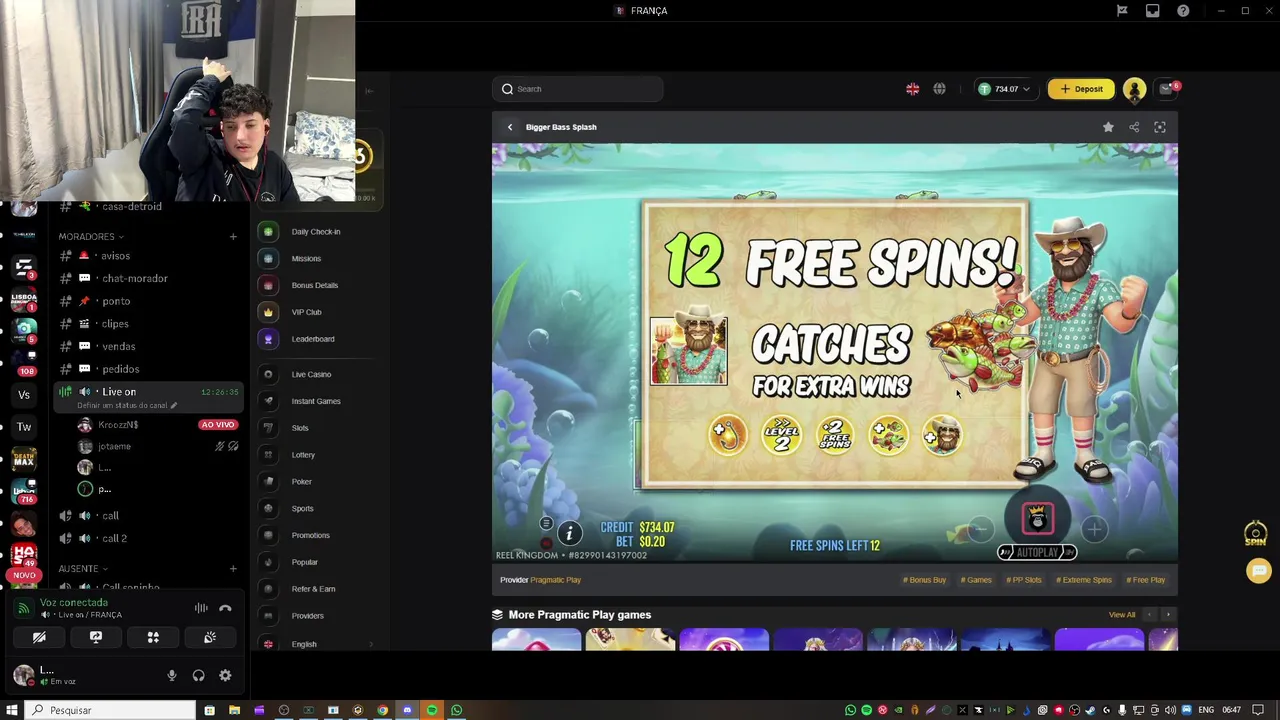
Task: Open the slot game menu icon
Action: (546, 524)
